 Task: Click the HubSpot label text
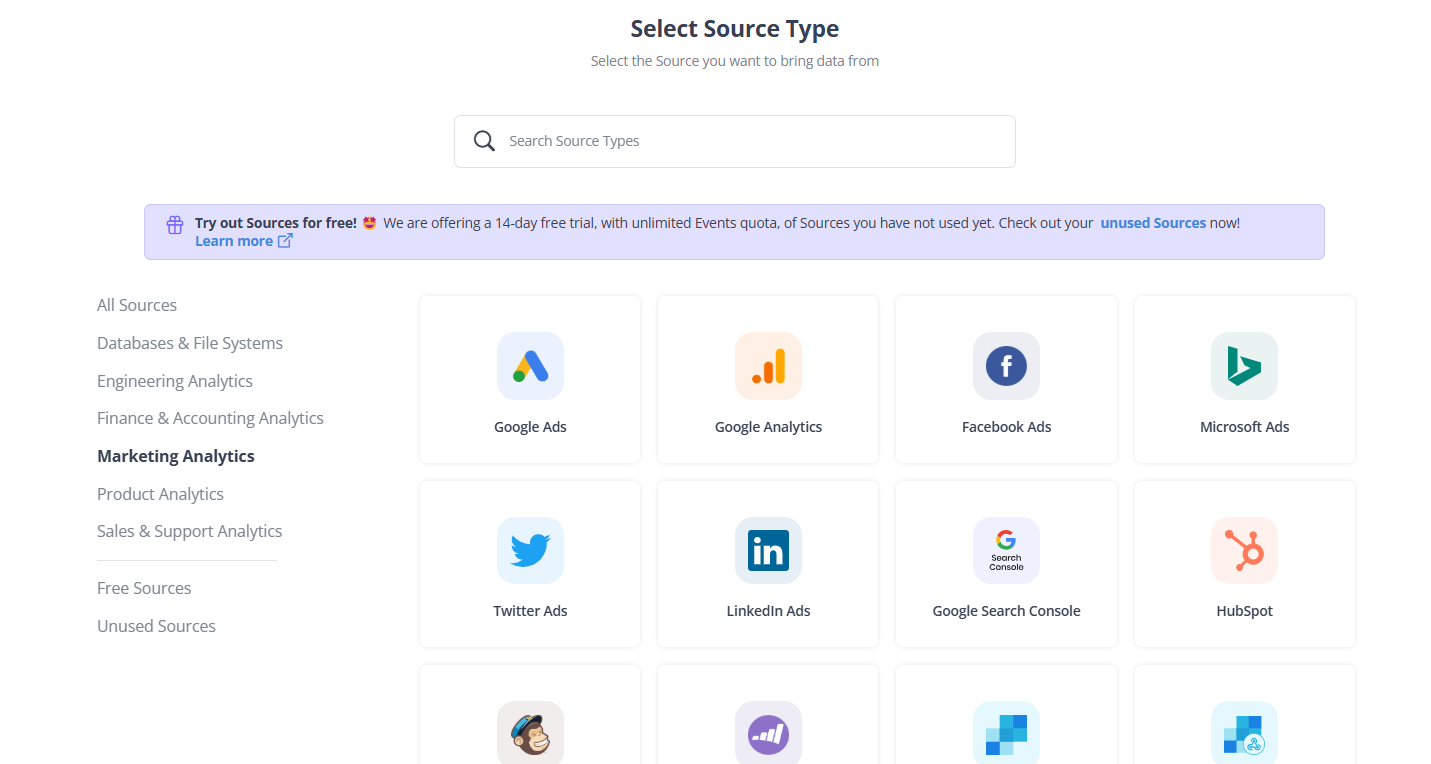[x=1244, y=611]
